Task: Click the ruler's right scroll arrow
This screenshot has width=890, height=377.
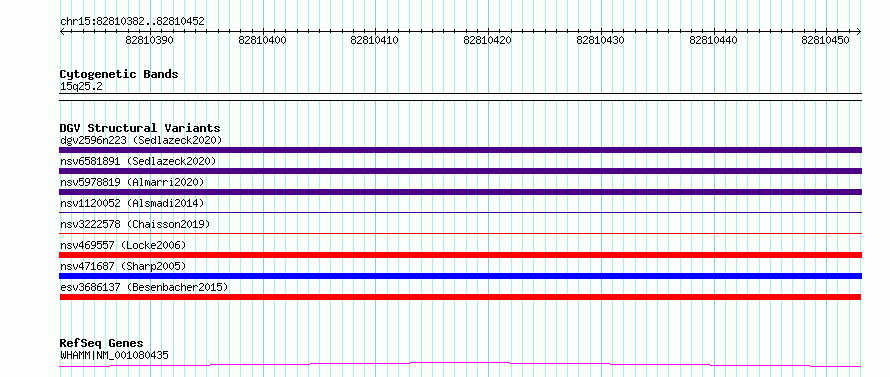Action: pos(858,32)
